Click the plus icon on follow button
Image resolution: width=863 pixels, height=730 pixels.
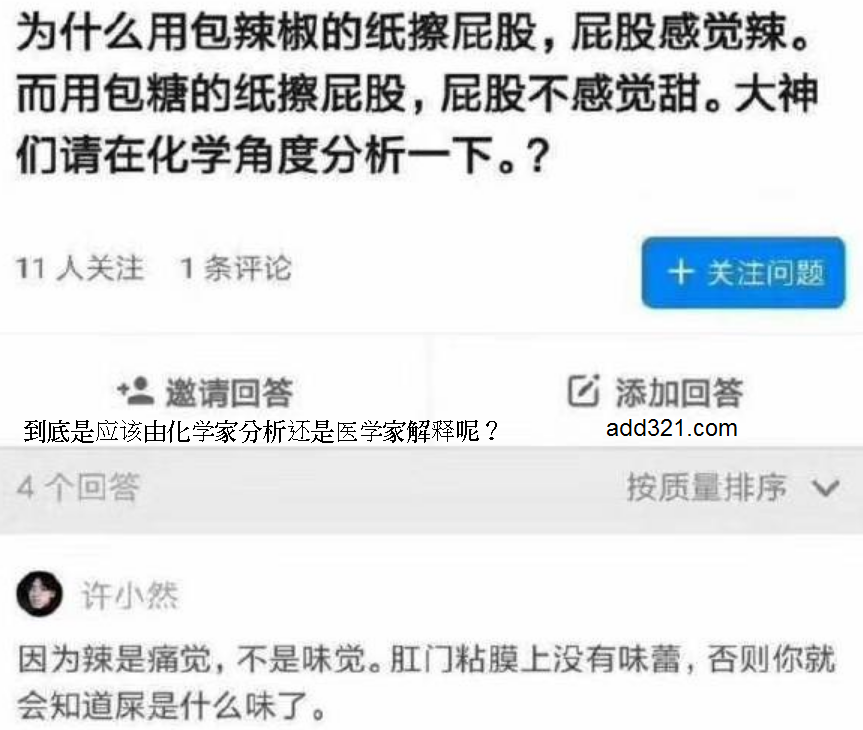[x=681, y=272]
